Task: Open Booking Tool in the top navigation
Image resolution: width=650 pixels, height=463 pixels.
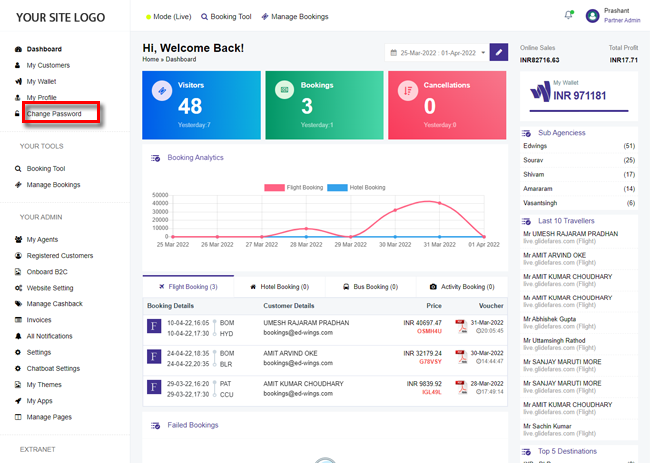Action: [x=226, y=17]
